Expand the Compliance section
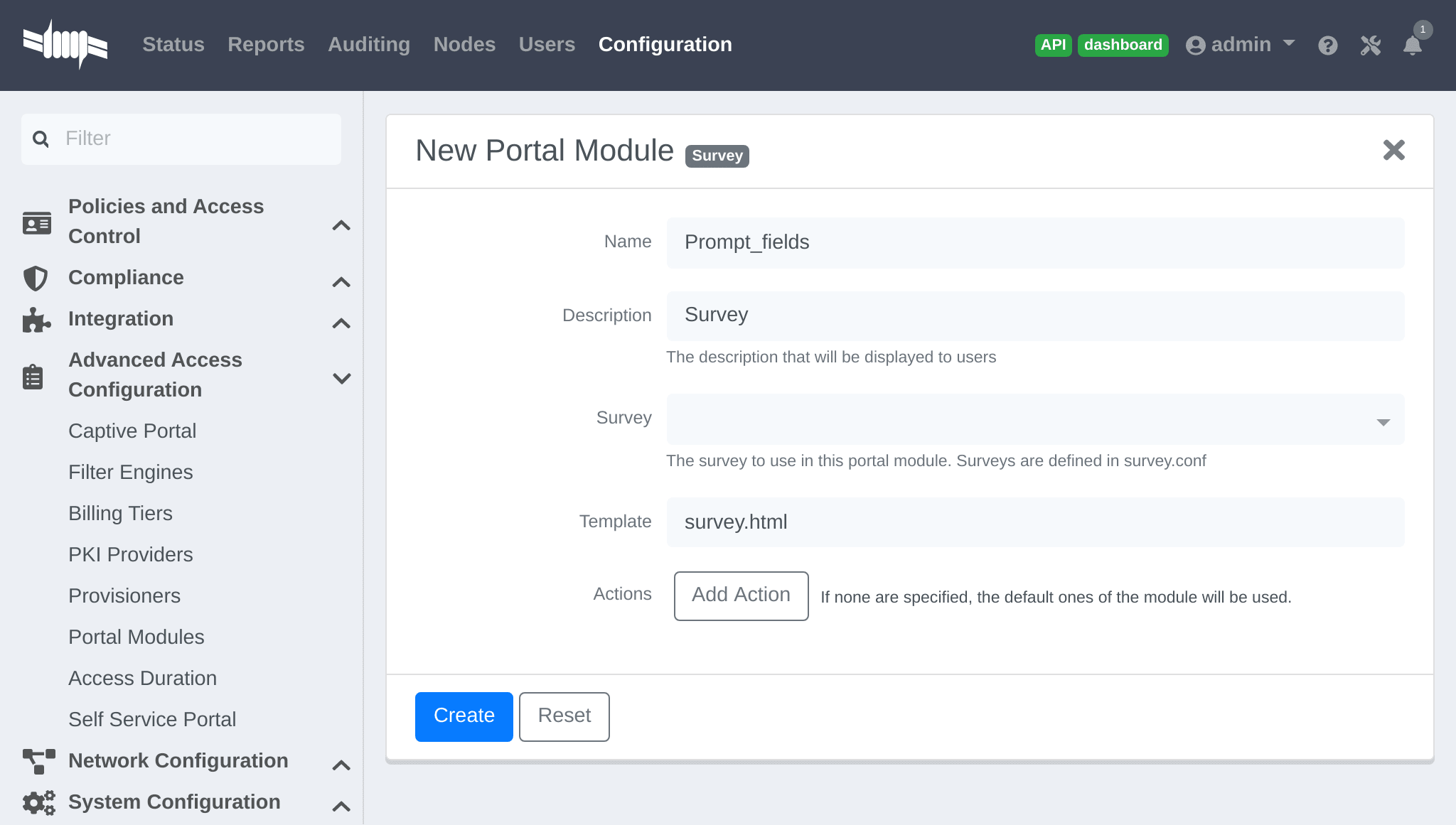The width and height of the screenshot is (1456, 825). 342,282
